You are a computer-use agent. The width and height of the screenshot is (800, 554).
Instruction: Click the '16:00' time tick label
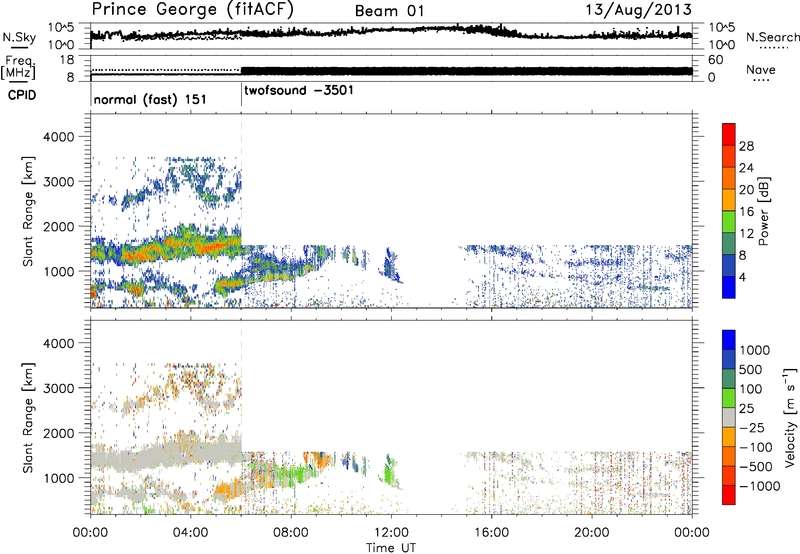(491, 533)
